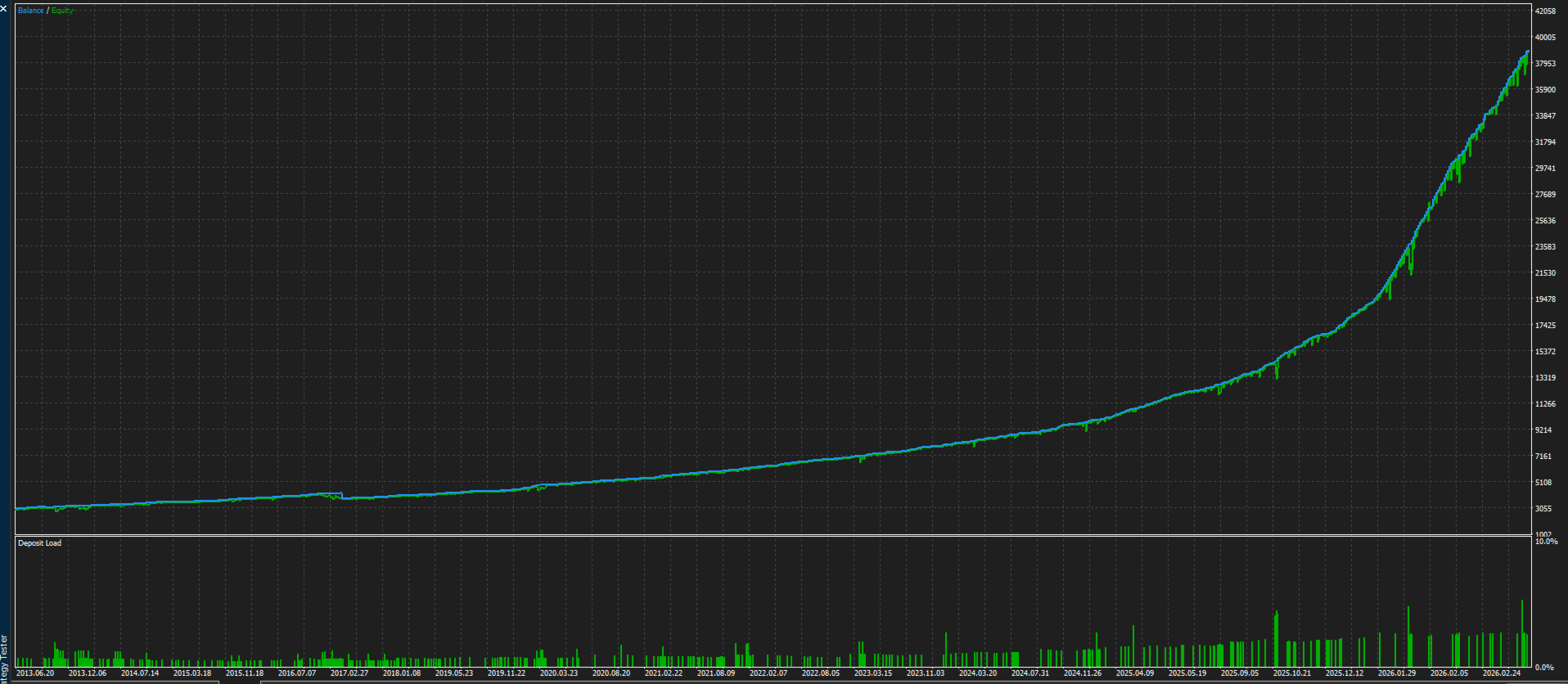Click the 2025.10.21 date label

click(1292, 673)
